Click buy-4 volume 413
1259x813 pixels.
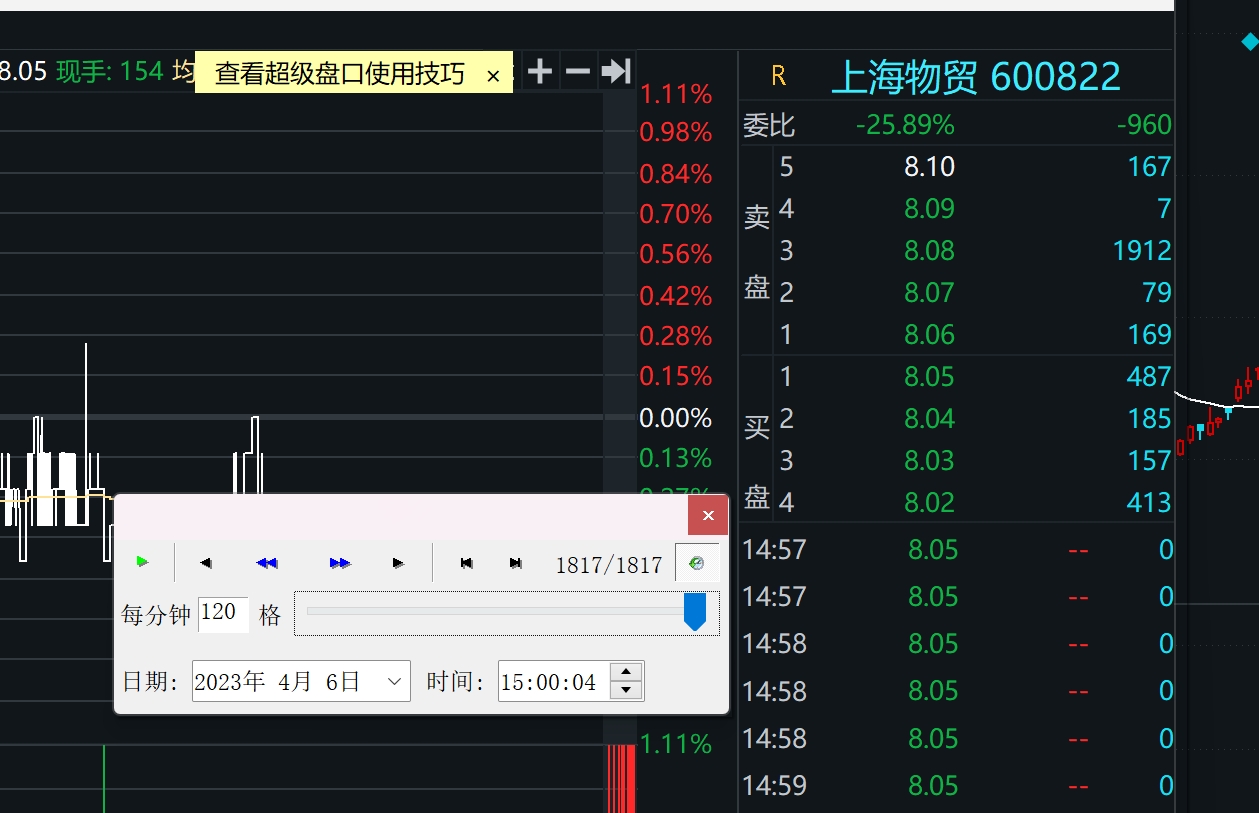[1149, 502]
